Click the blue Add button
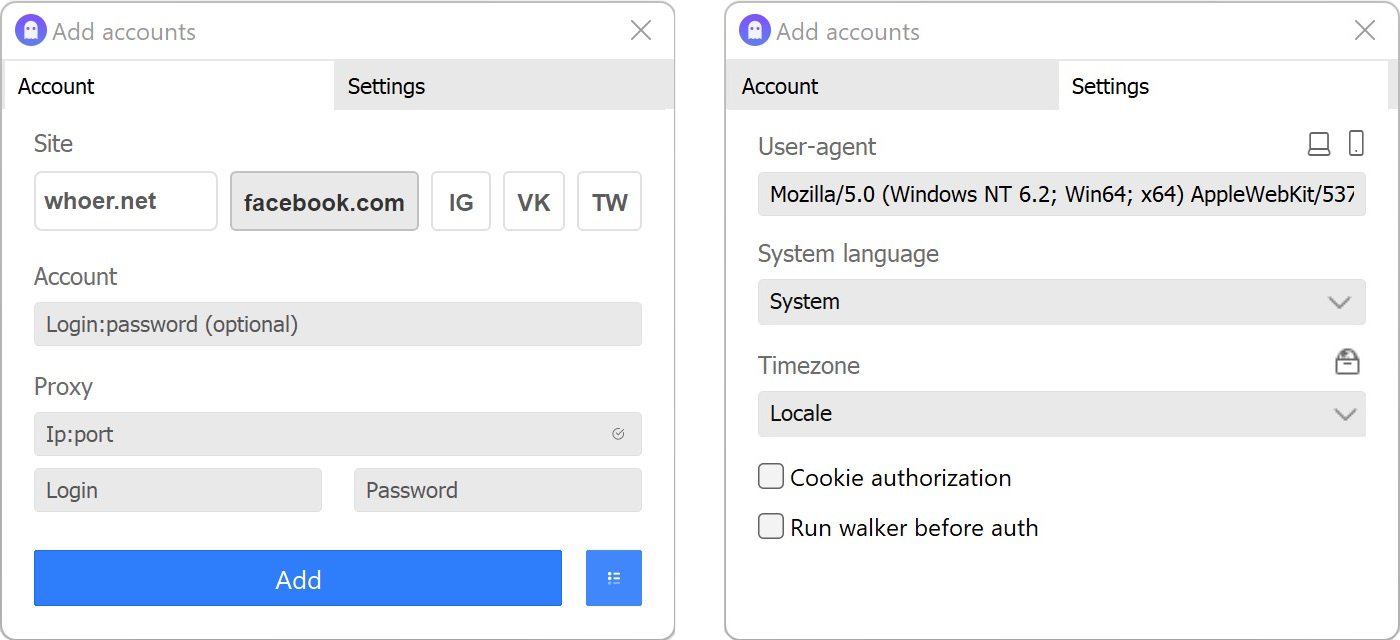 298,578
